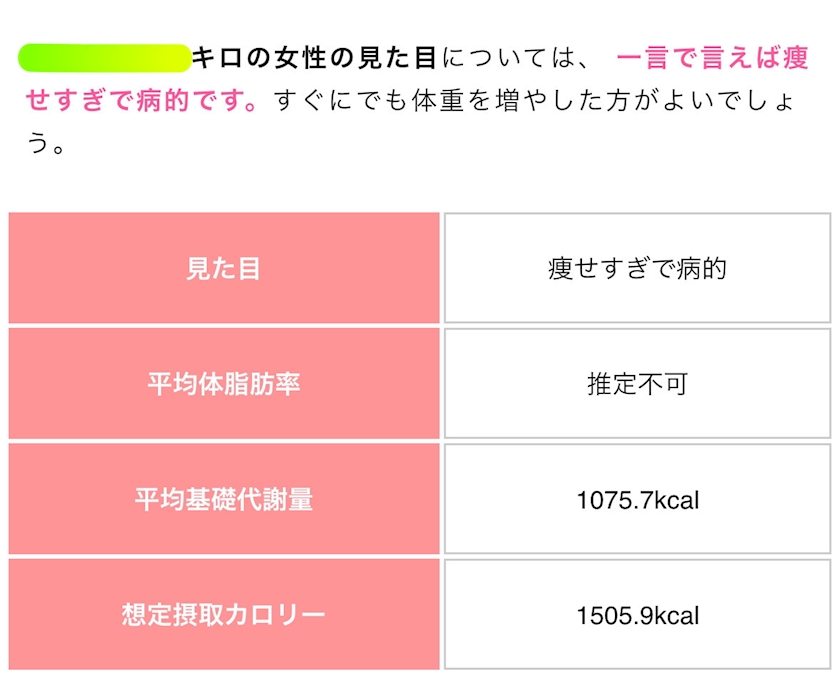Click the 平均体脂肪率 row header
The width and height of the screenshot is (840, 699).
(224, 384)
